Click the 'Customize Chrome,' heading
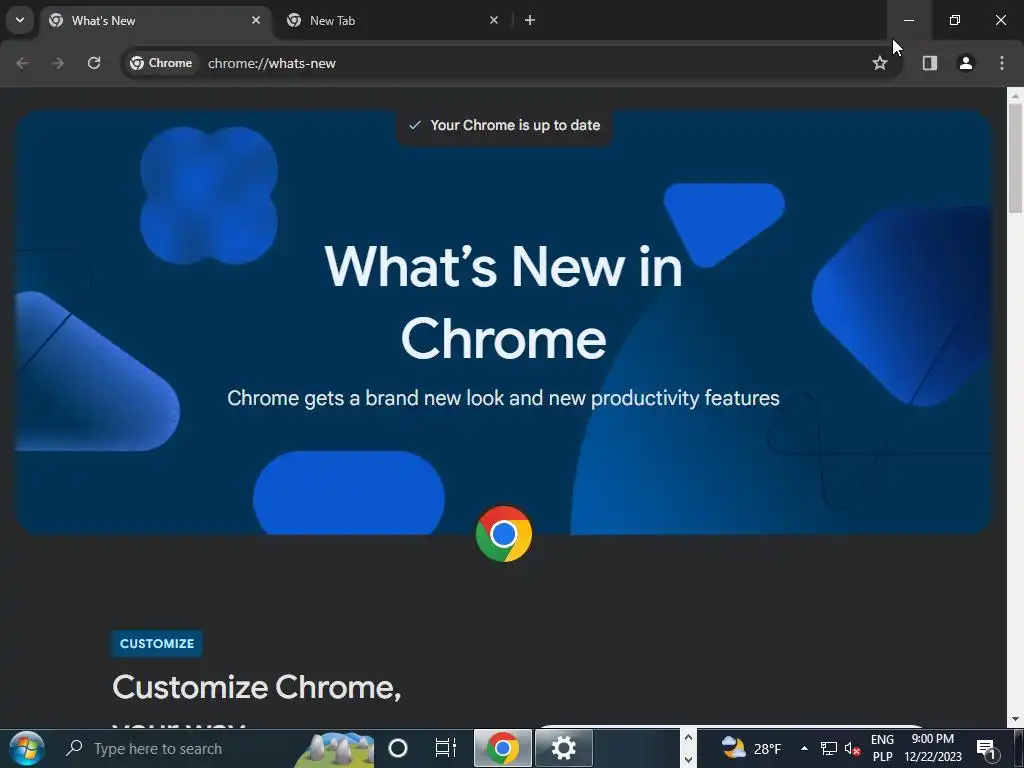This screenshot has height=768, width=1024. [x=257, y=687]
